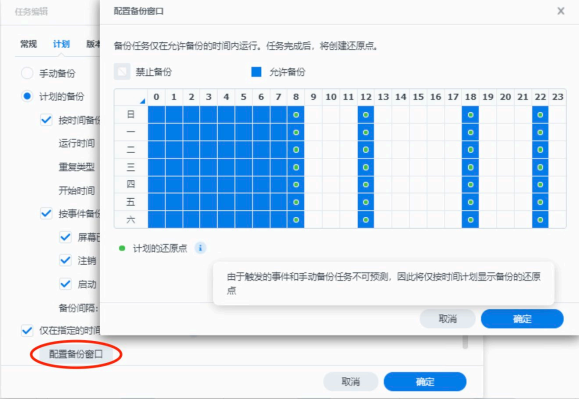Click the restore point dot on Saturday hour 22
Screen dimensions: 581x399
(x=540, y=220)
